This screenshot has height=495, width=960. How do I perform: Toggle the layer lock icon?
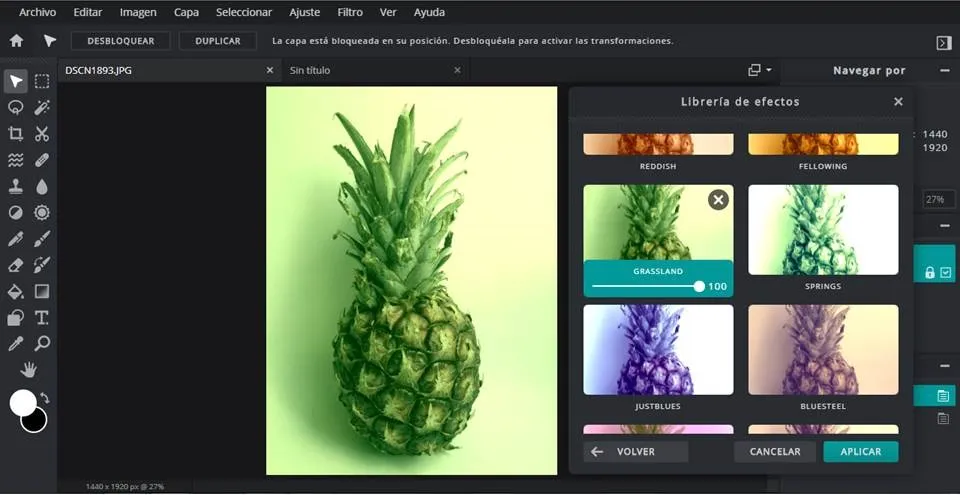coord(930,273)
